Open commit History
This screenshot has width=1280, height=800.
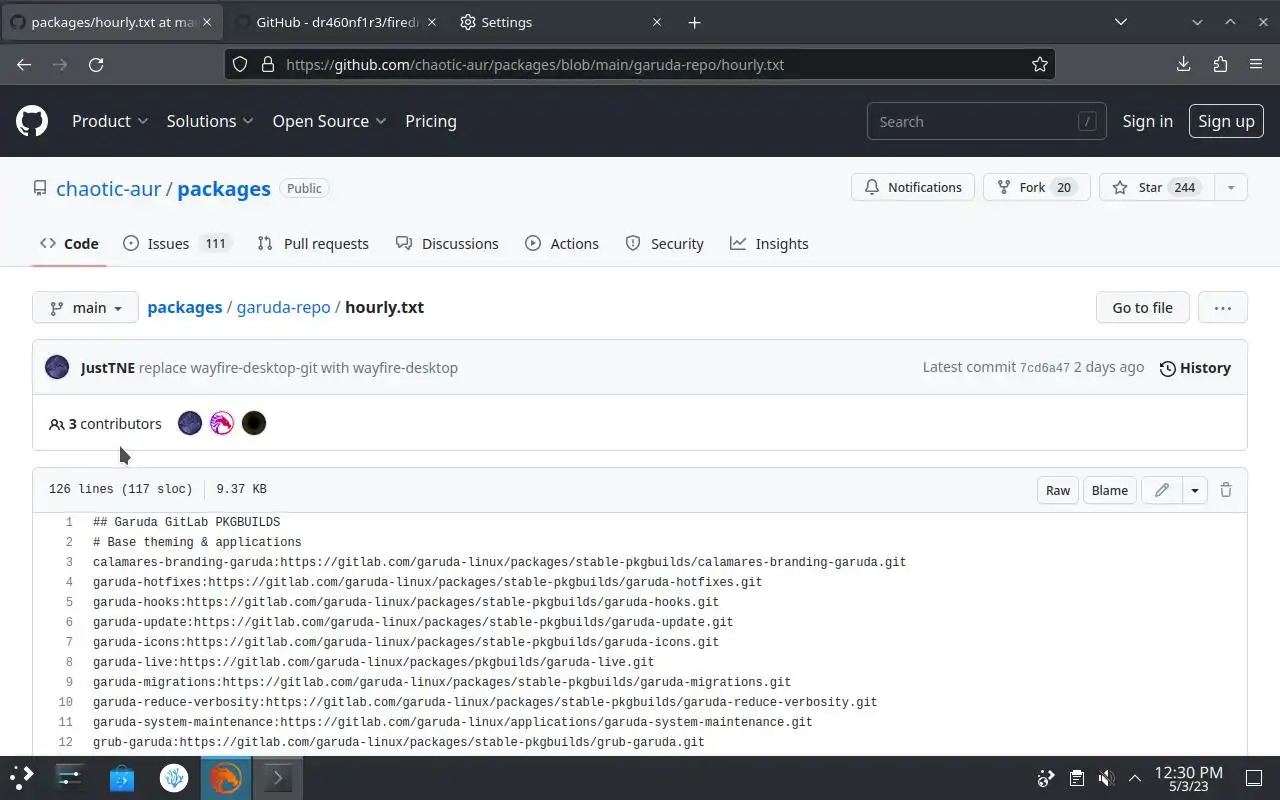(1195, 368)
